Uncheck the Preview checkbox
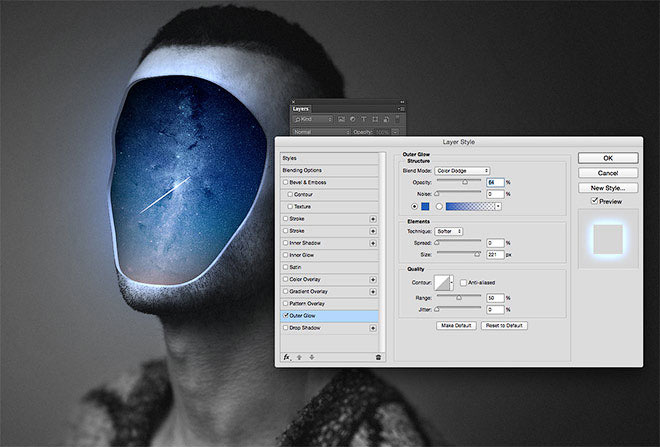660x447 pixels. click(x=594, y=201)
